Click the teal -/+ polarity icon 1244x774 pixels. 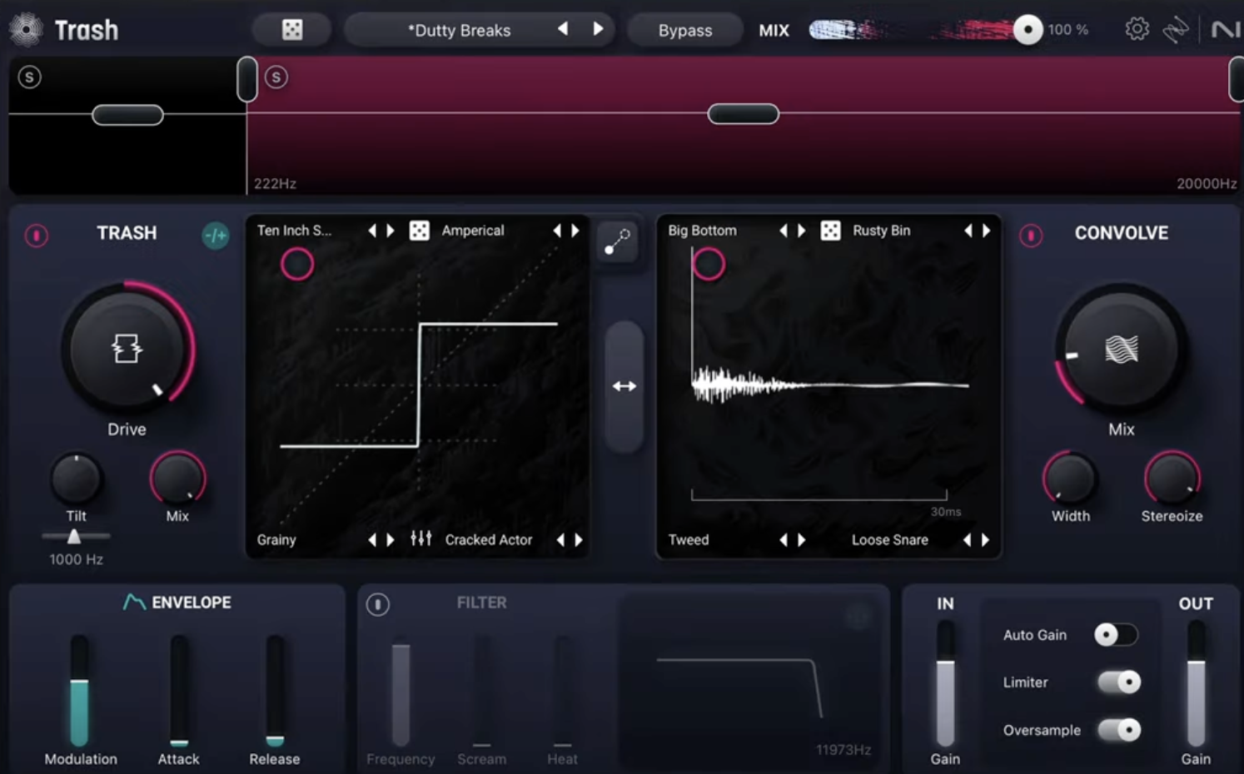pos(215,236)
